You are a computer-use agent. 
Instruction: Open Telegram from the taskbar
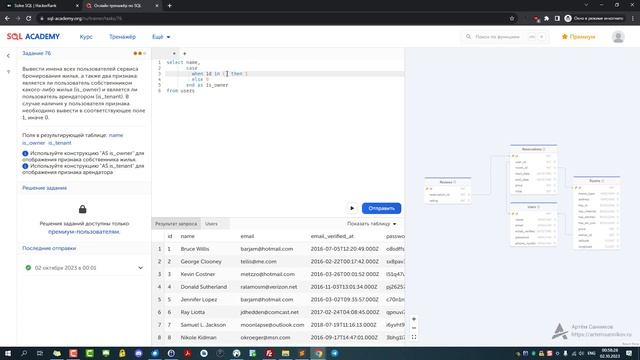(x=334, y=353)
